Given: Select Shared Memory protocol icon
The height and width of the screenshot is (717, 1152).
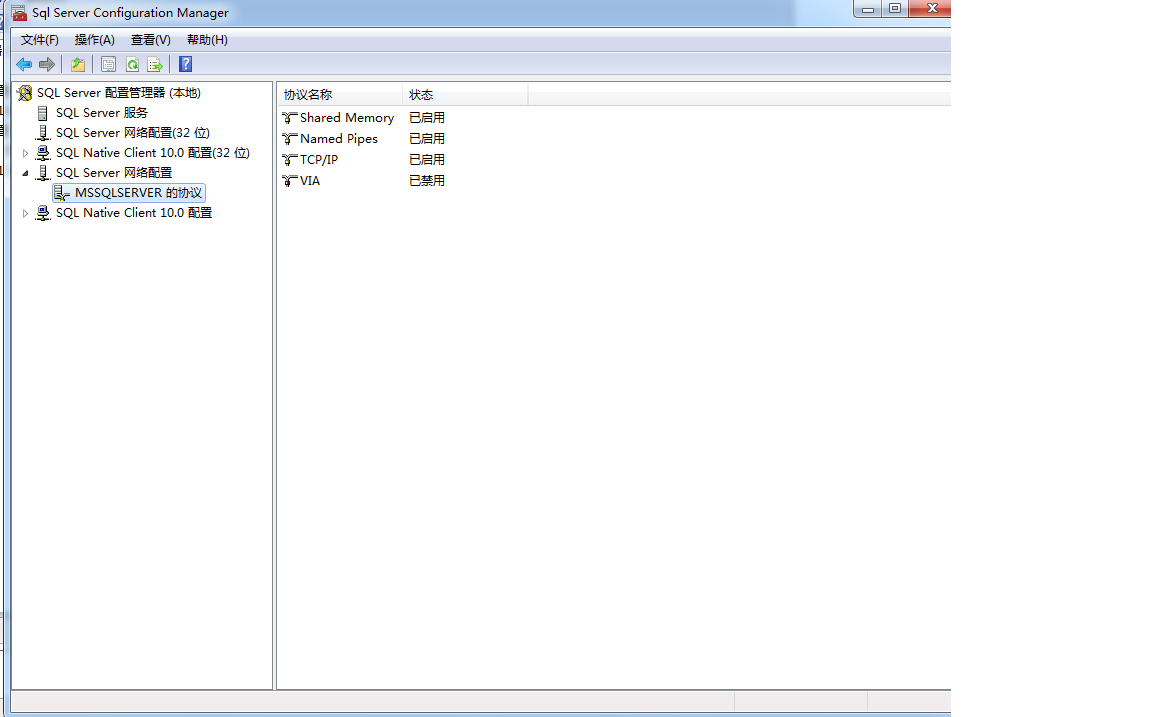Looking at the screenshot, I should point(289,118).
